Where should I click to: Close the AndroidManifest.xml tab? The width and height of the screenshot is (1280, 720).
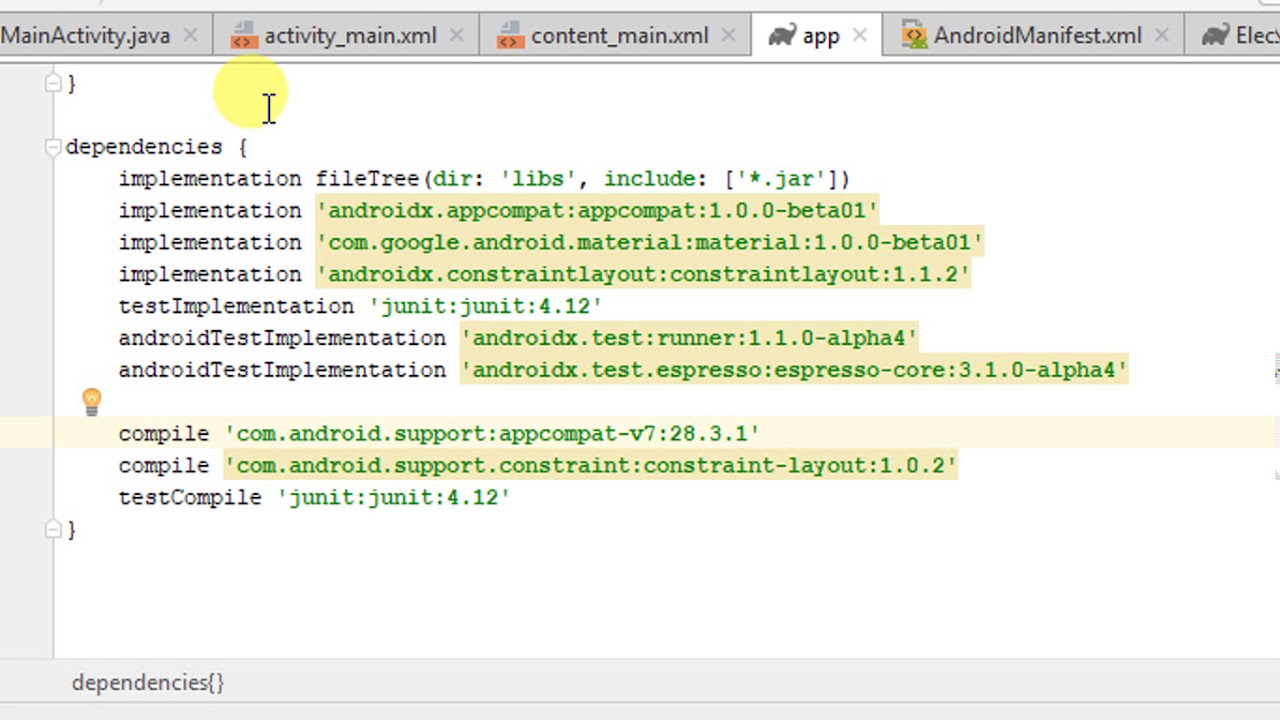click(x=1161, y=36)
